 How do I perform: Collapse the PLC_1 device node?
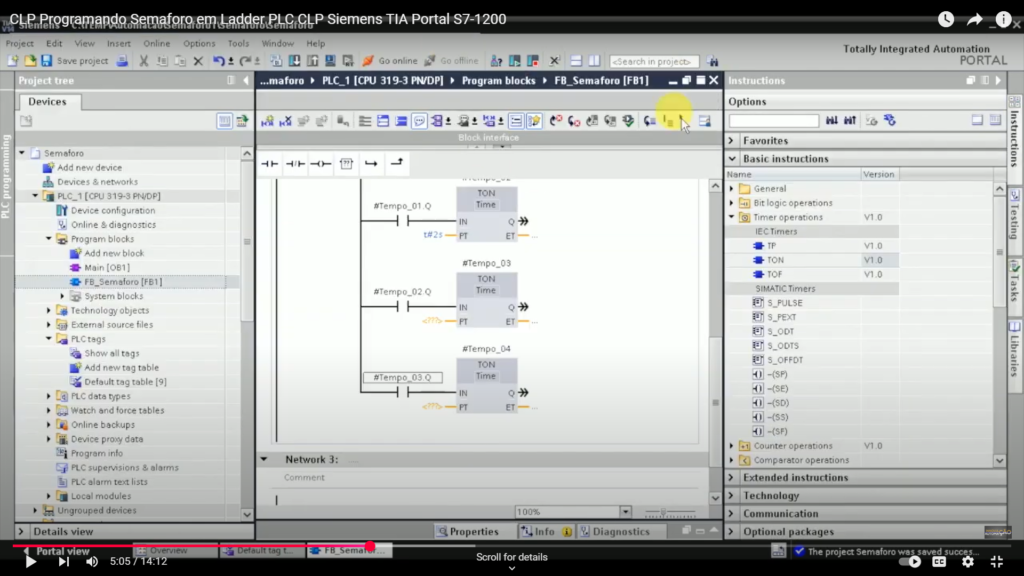35,196
